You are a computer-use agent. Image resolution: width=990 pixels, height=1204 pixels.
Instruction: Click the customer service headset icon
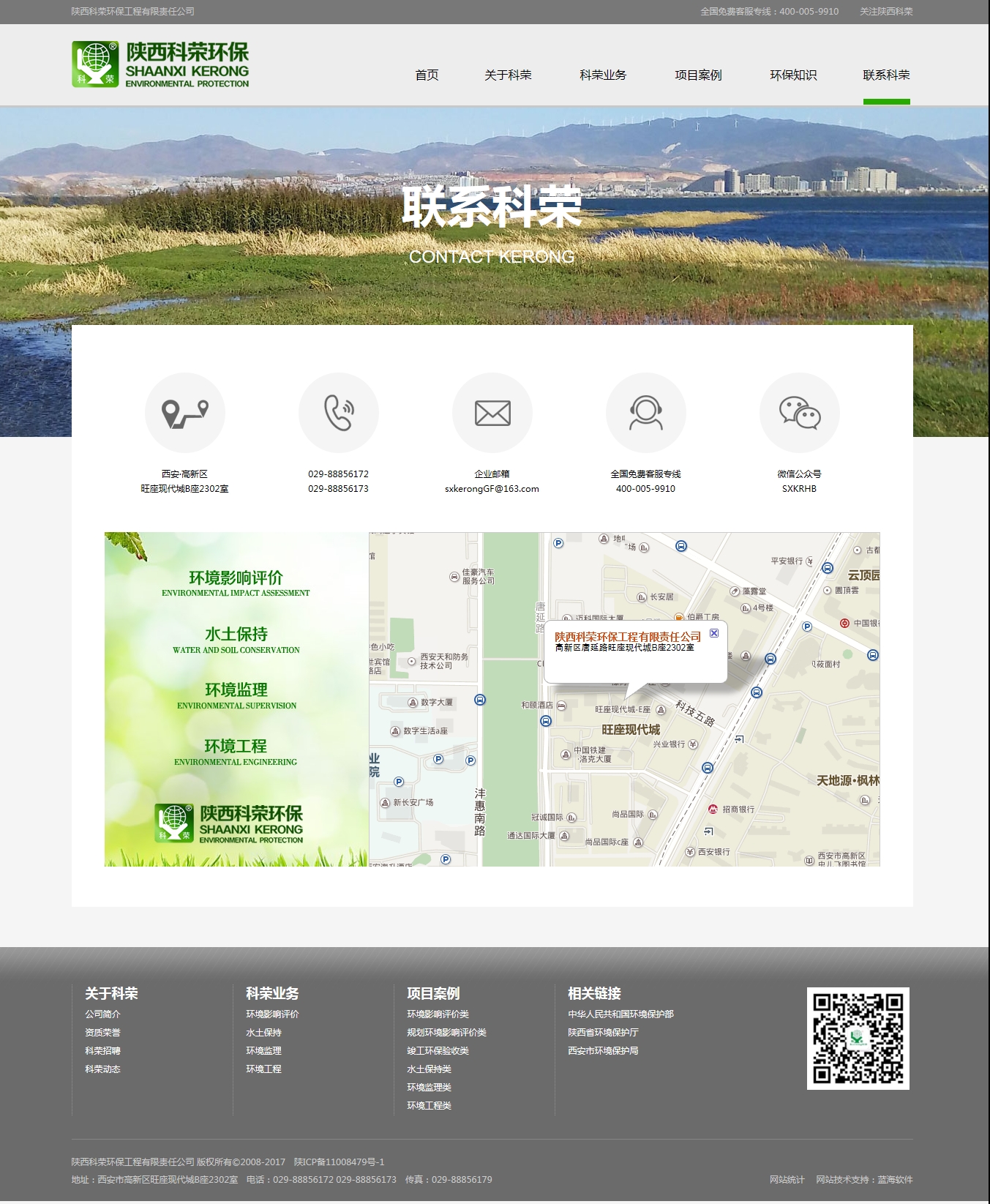click(x=646, y=413)
